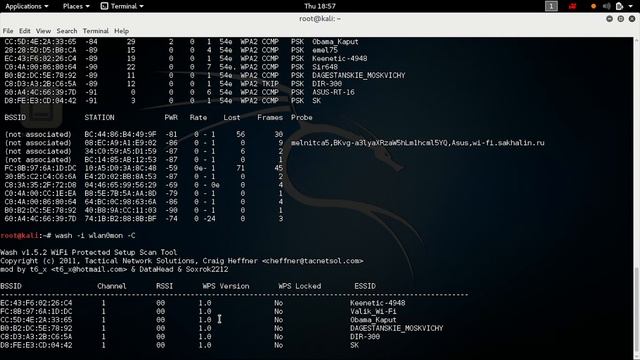Open the Search menu
The image size is (640, 360).
coord(67,31)
